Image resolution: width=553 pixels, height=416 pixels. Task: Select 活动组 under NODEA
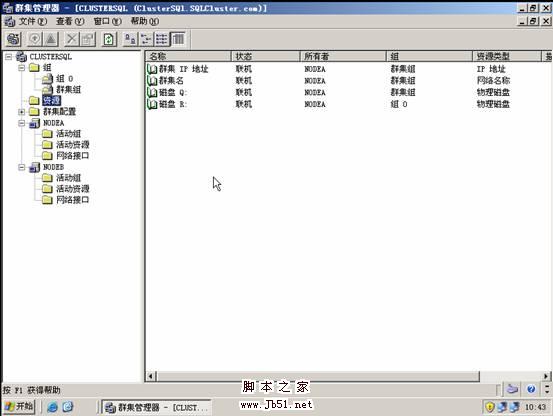click(69, 134)
